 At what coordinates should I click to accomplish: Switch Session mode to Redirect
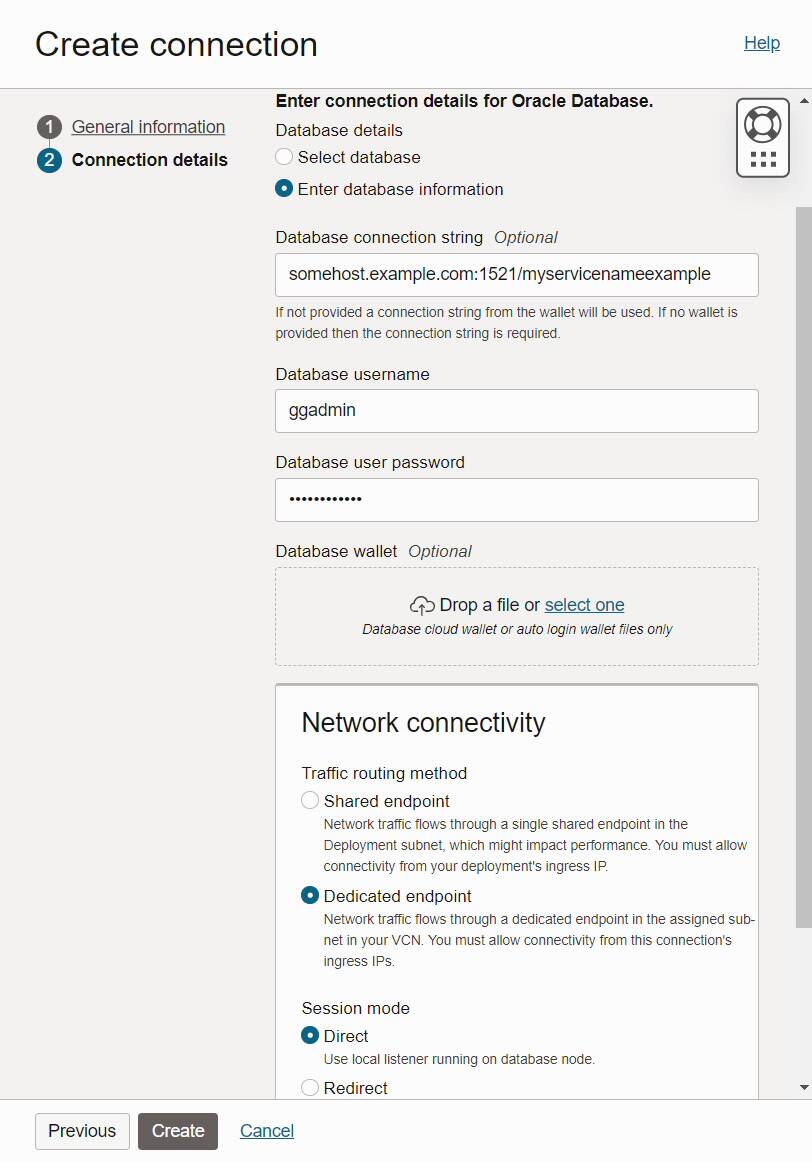tap(310, 1087)
